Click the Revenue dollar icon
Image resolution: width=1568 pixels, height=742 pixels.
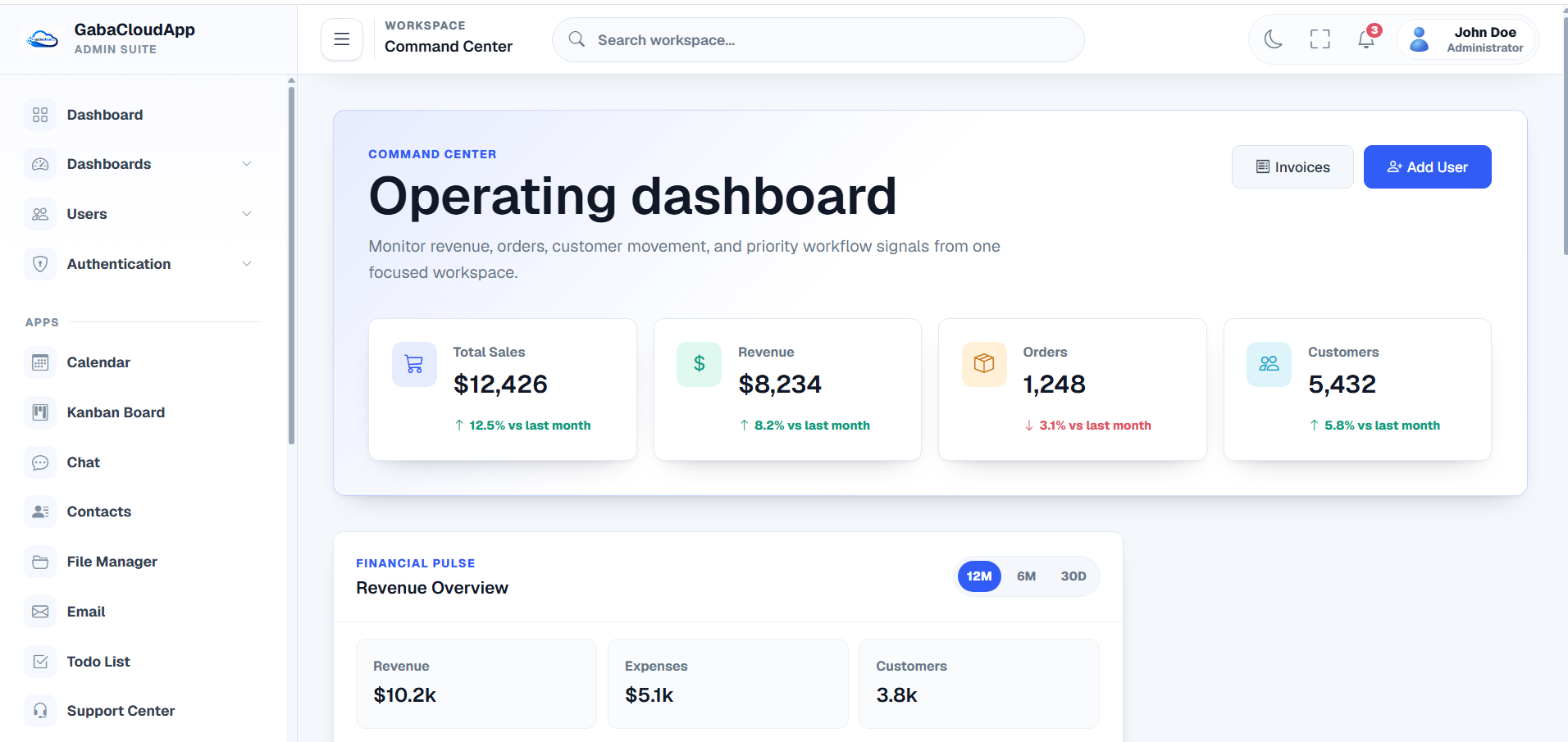699,364
